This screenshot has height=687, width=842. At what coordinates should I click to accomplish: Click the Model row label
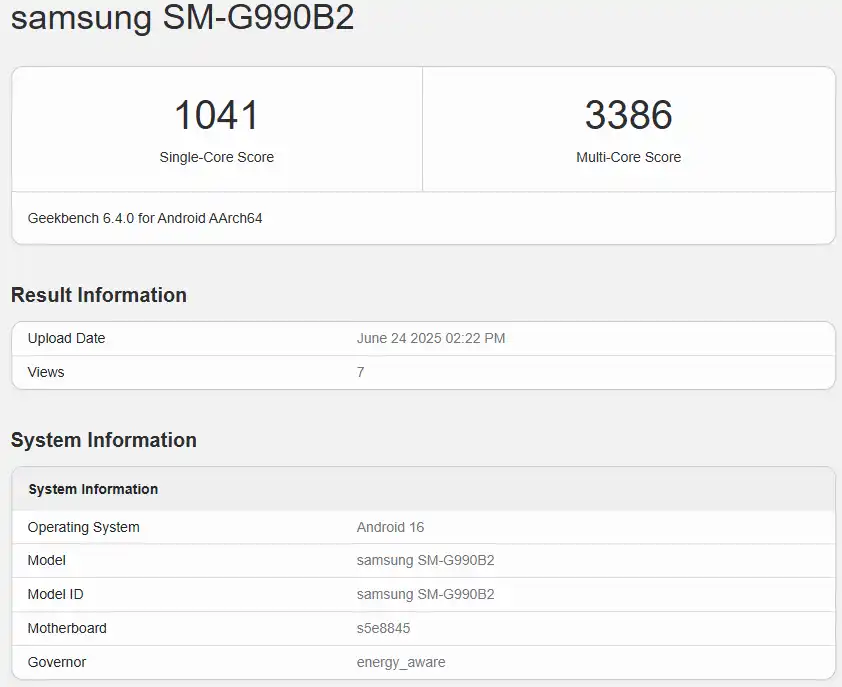47,560
